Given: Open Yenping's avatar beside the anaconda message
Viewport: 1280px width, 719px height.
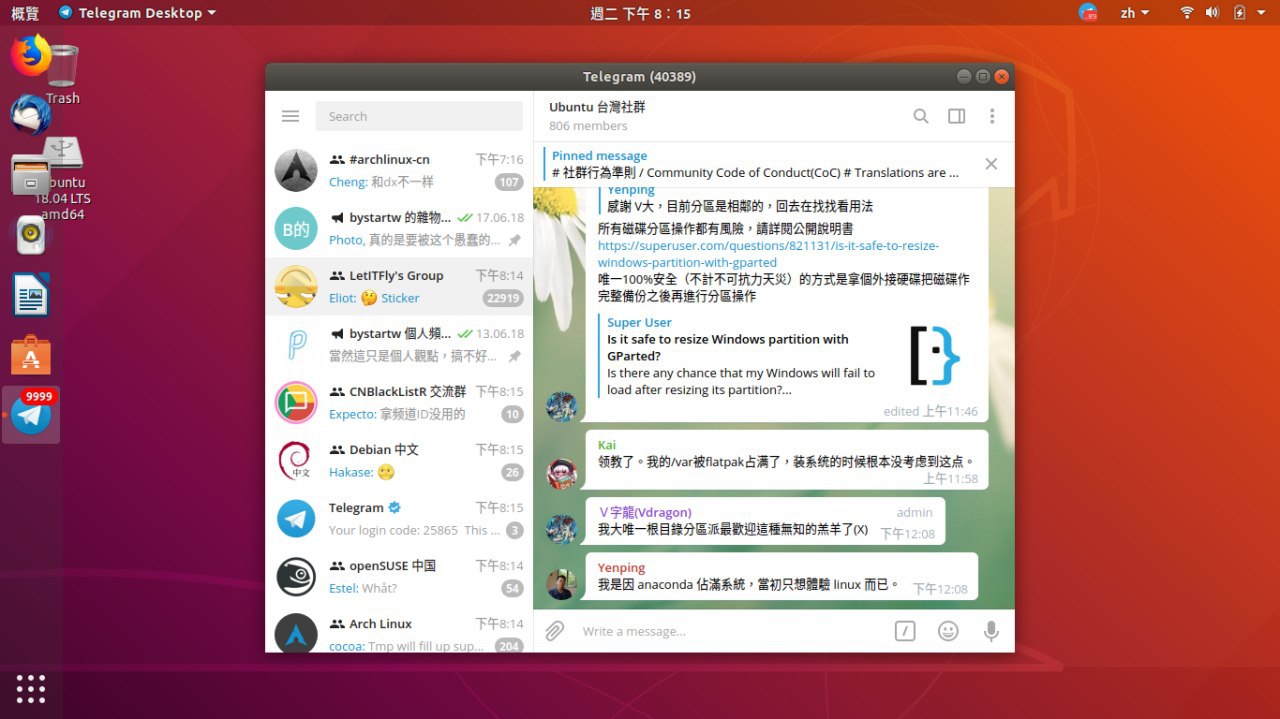Looking at the screenshot, I should [x=562, y=584].
